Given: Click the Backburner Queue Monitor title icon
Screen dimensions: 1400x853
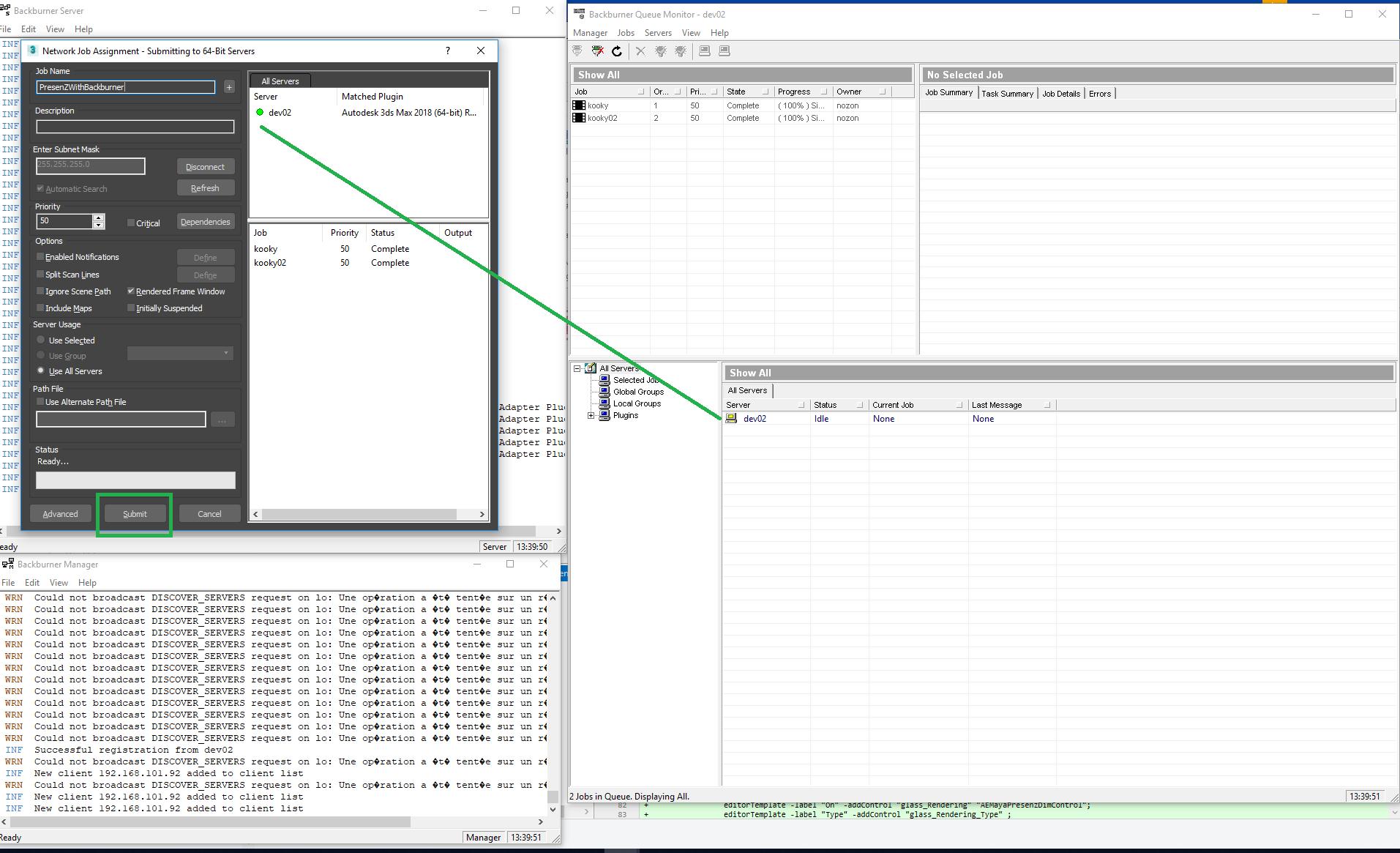Looking at the screenshot, I should click(580, 14).
